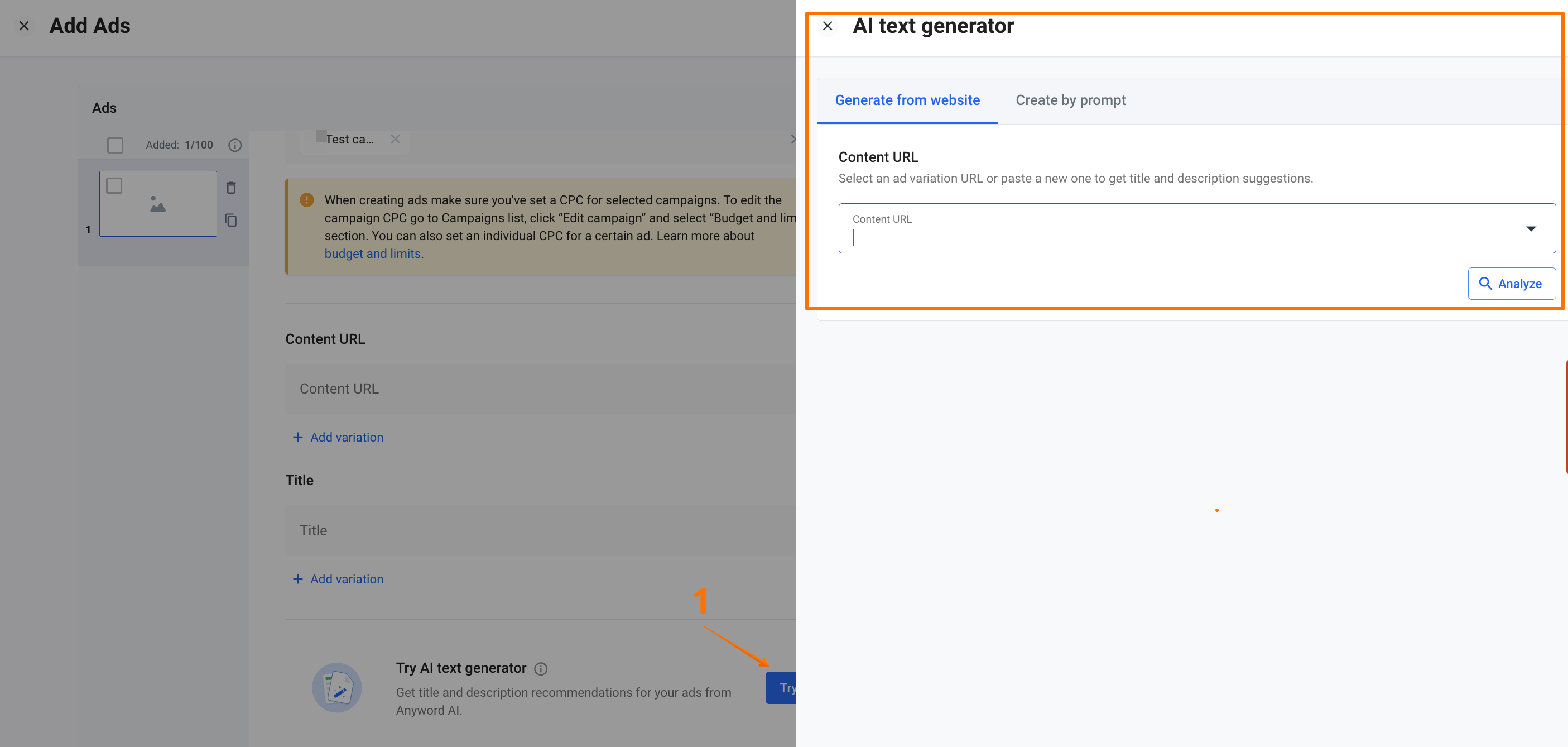Click the warning icon in CPC notice
Screen dimensions: 1568x747
tap(307, 200)
